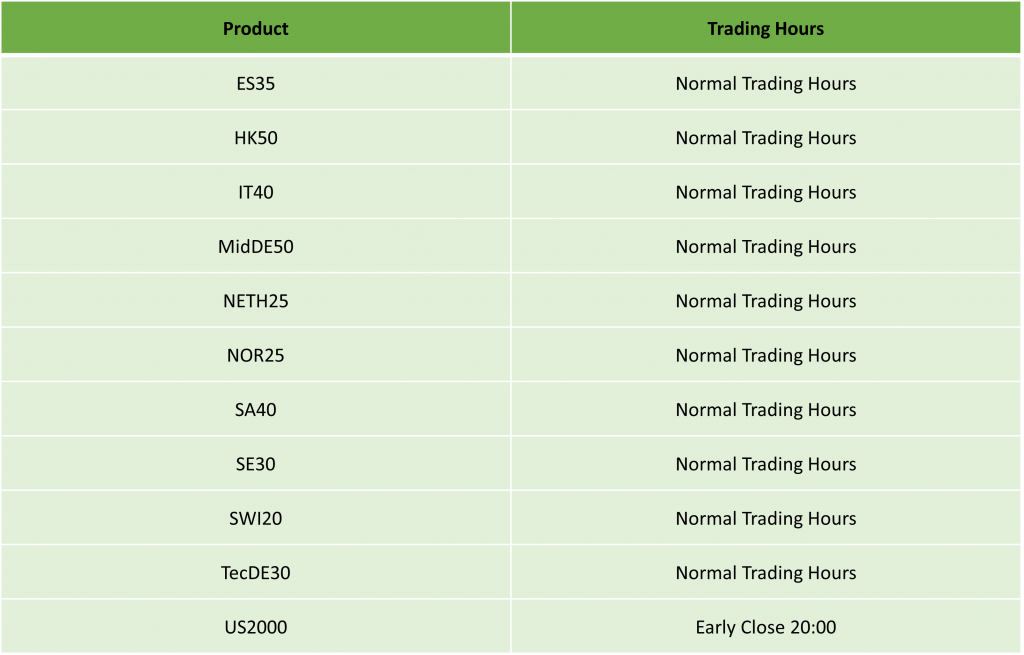The width and height of the screenshot is (1024, 655).
Task: Select the ES35 product cell
Action: (255, 84)
